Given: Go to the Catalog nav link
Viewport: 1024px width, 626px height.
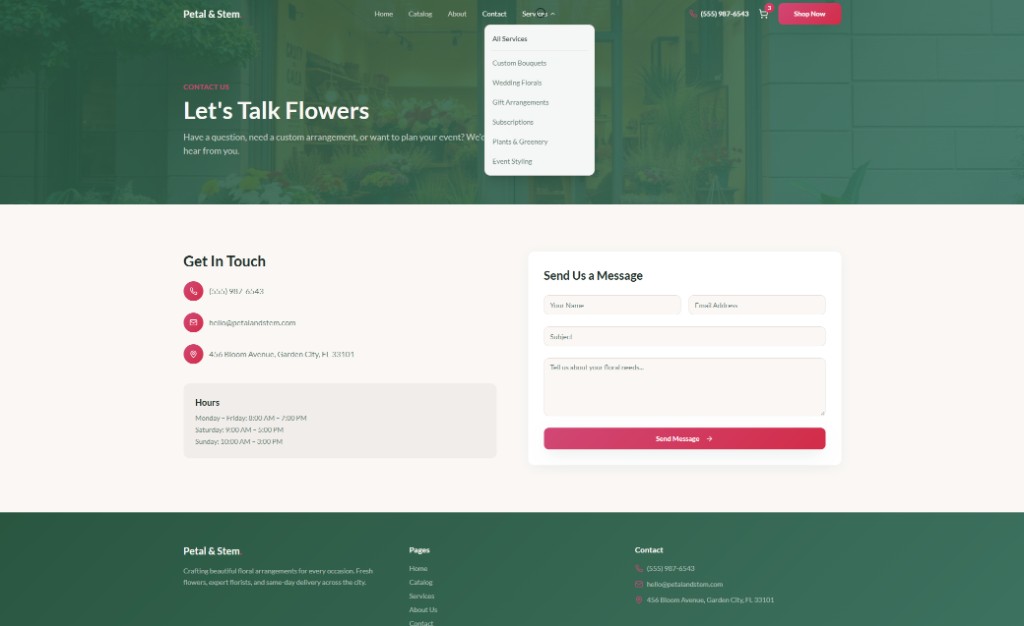Looking at the screenshot, I should click(420, 14).
